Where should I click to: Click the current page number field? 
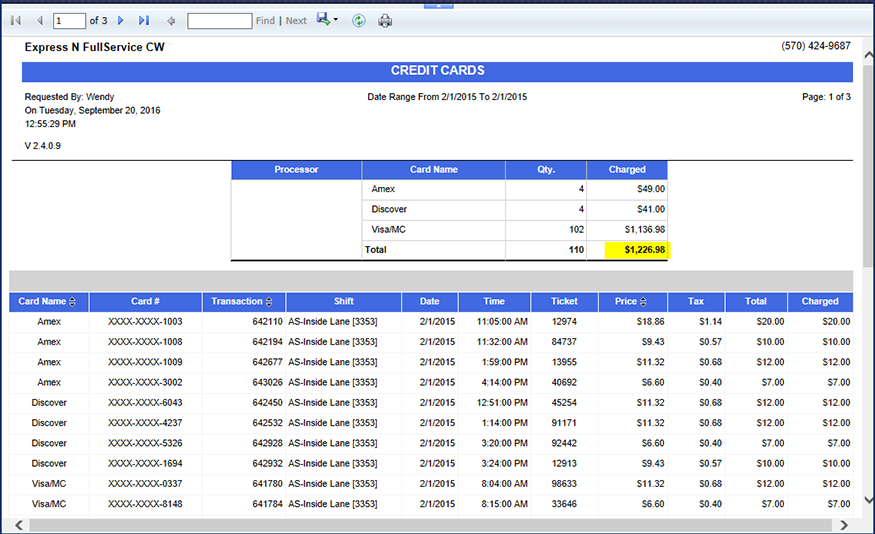point(69,21)
